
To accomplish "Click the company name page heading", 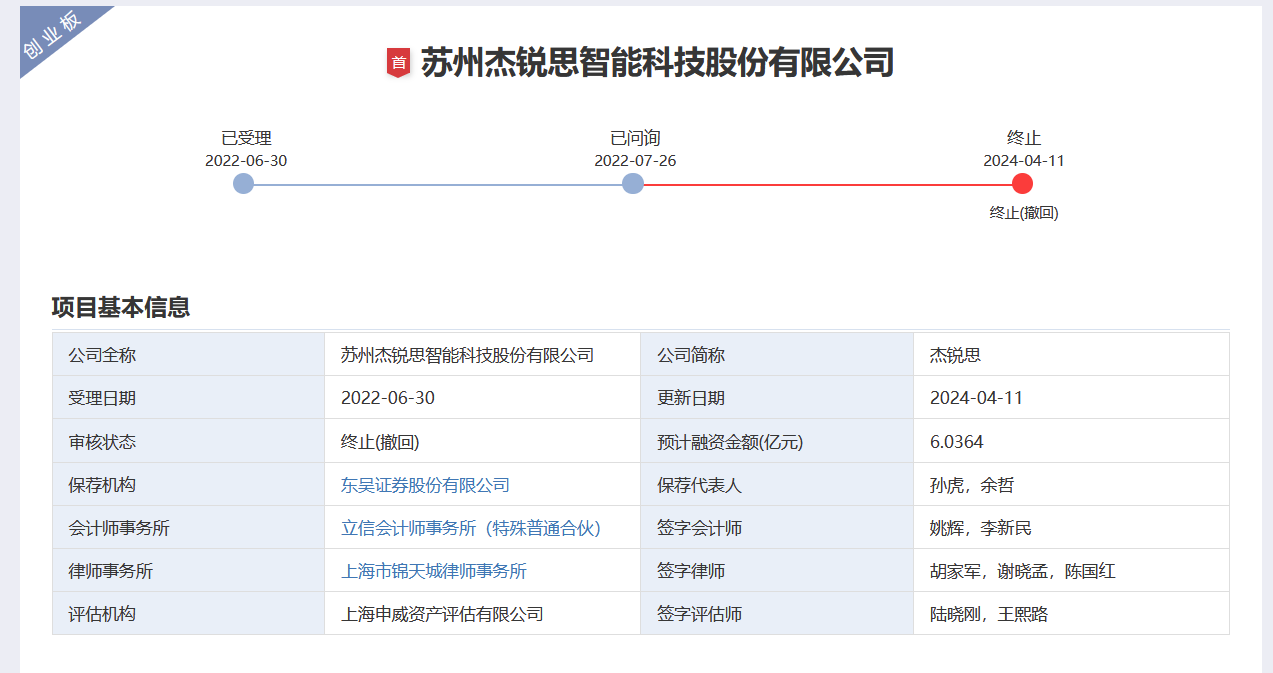I will pyautogui.click(x=656, y=62).
